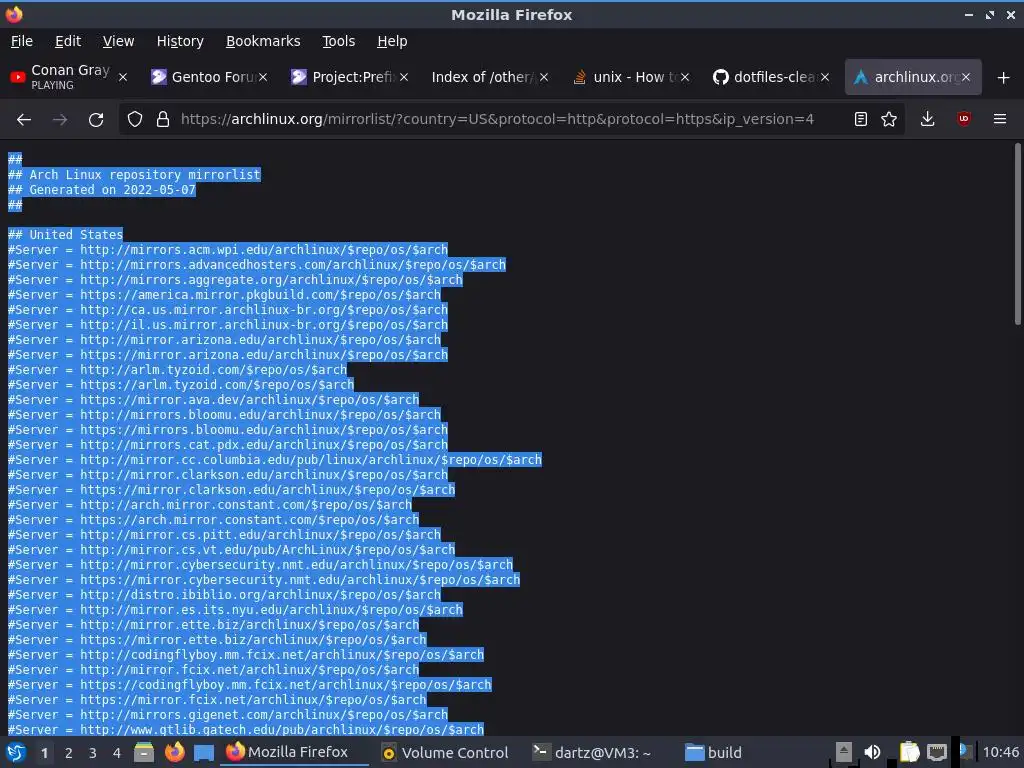
Task: Open the Bookmarks menu
Action: (x=263, y=41)
